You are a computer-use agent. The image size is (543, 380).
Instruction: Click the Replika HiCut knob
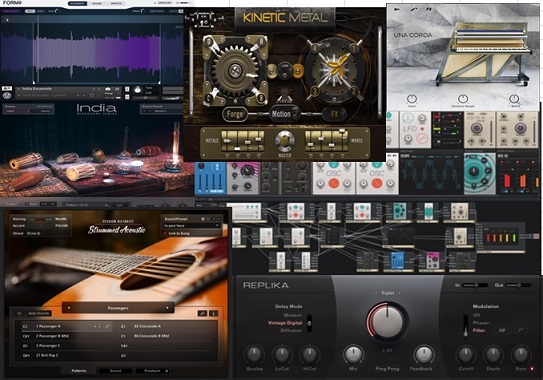[309, 354]
